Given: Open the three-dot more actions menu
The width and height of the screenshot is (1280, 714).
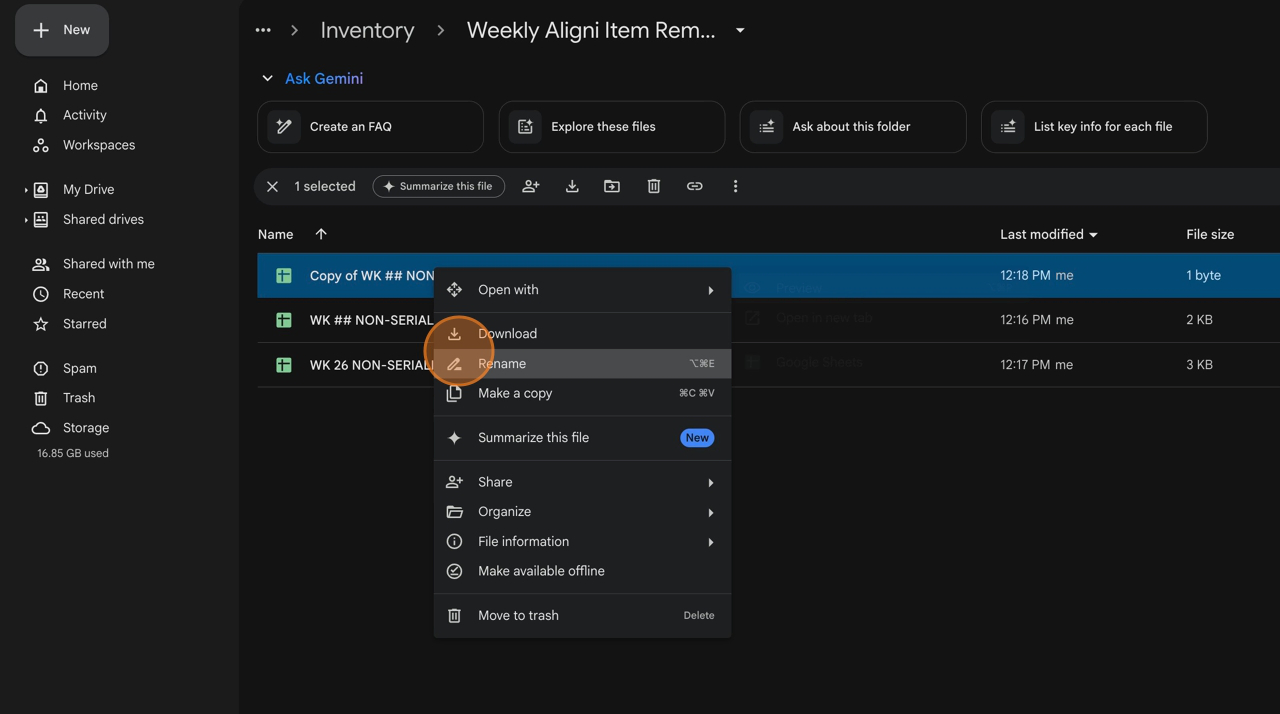Looking at the screenshot, I should [735, 186].
